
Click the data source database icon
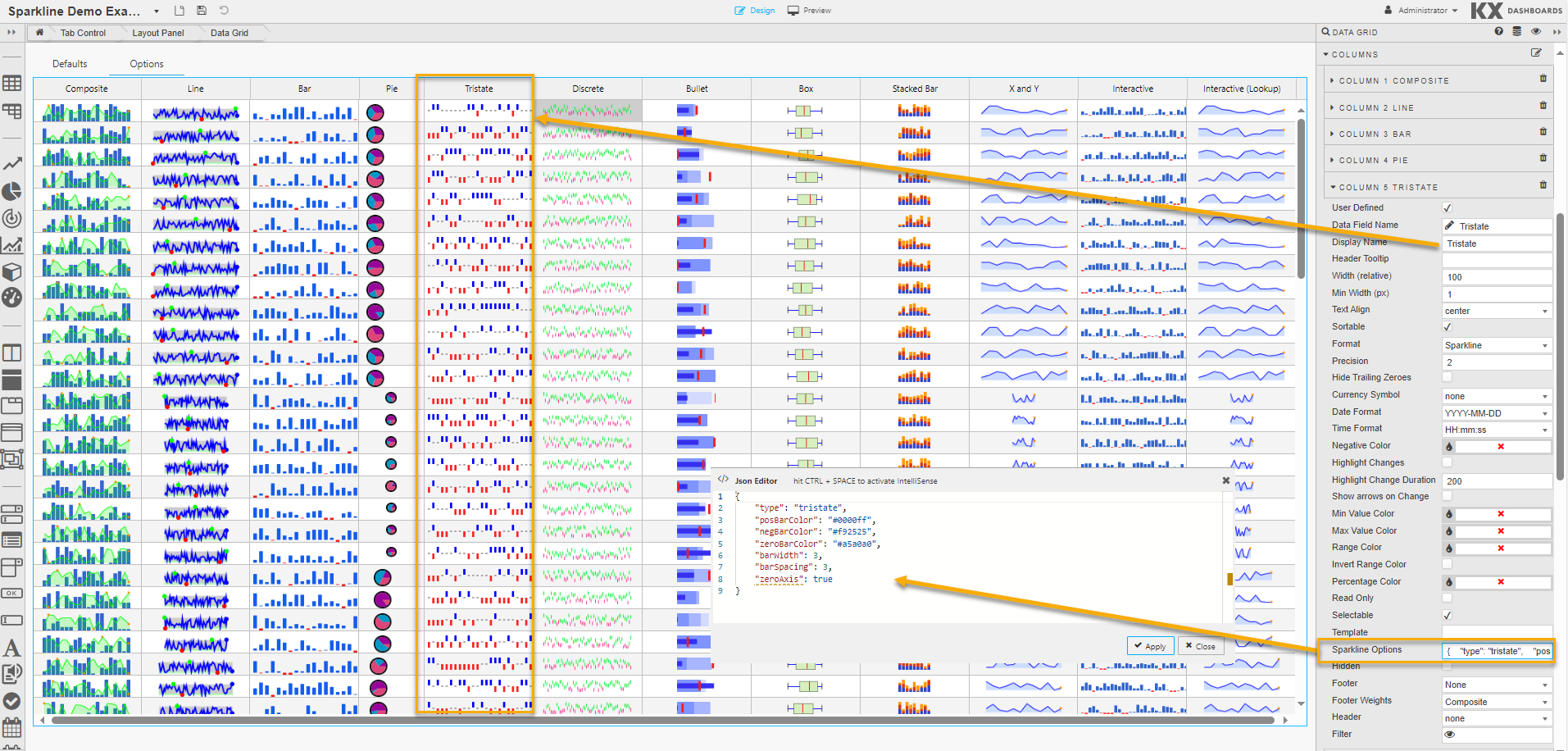[x=1516, y=31]
